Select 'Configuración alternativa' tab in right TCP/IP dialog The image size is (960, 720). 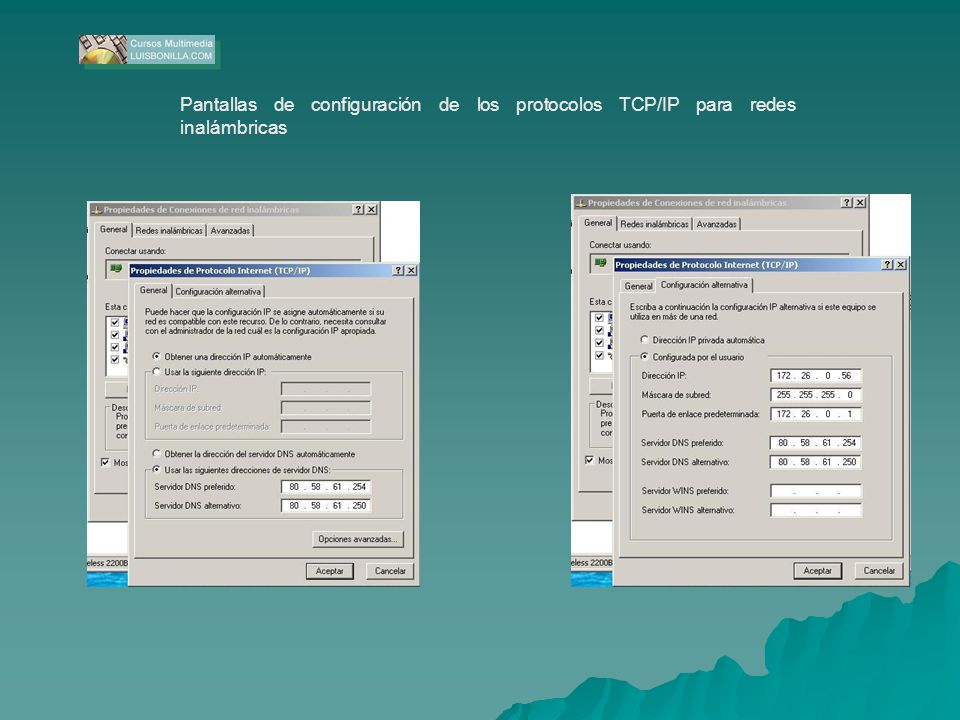pos(704,285)
